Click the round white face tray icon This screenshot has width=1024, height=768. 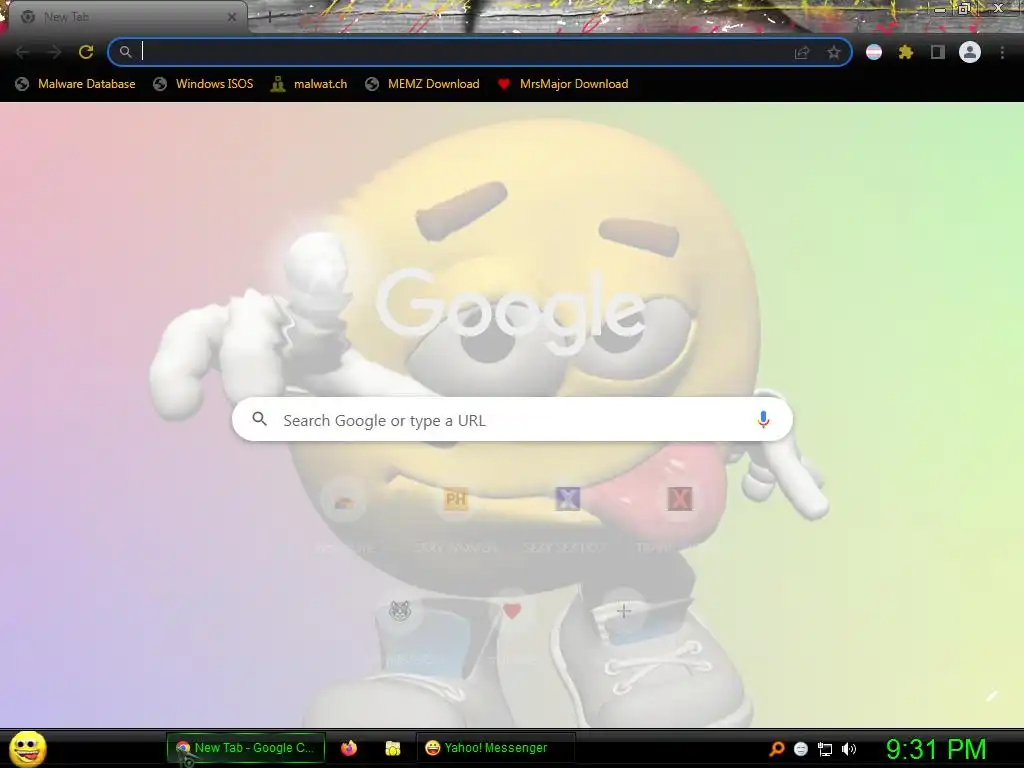point(801,749)
